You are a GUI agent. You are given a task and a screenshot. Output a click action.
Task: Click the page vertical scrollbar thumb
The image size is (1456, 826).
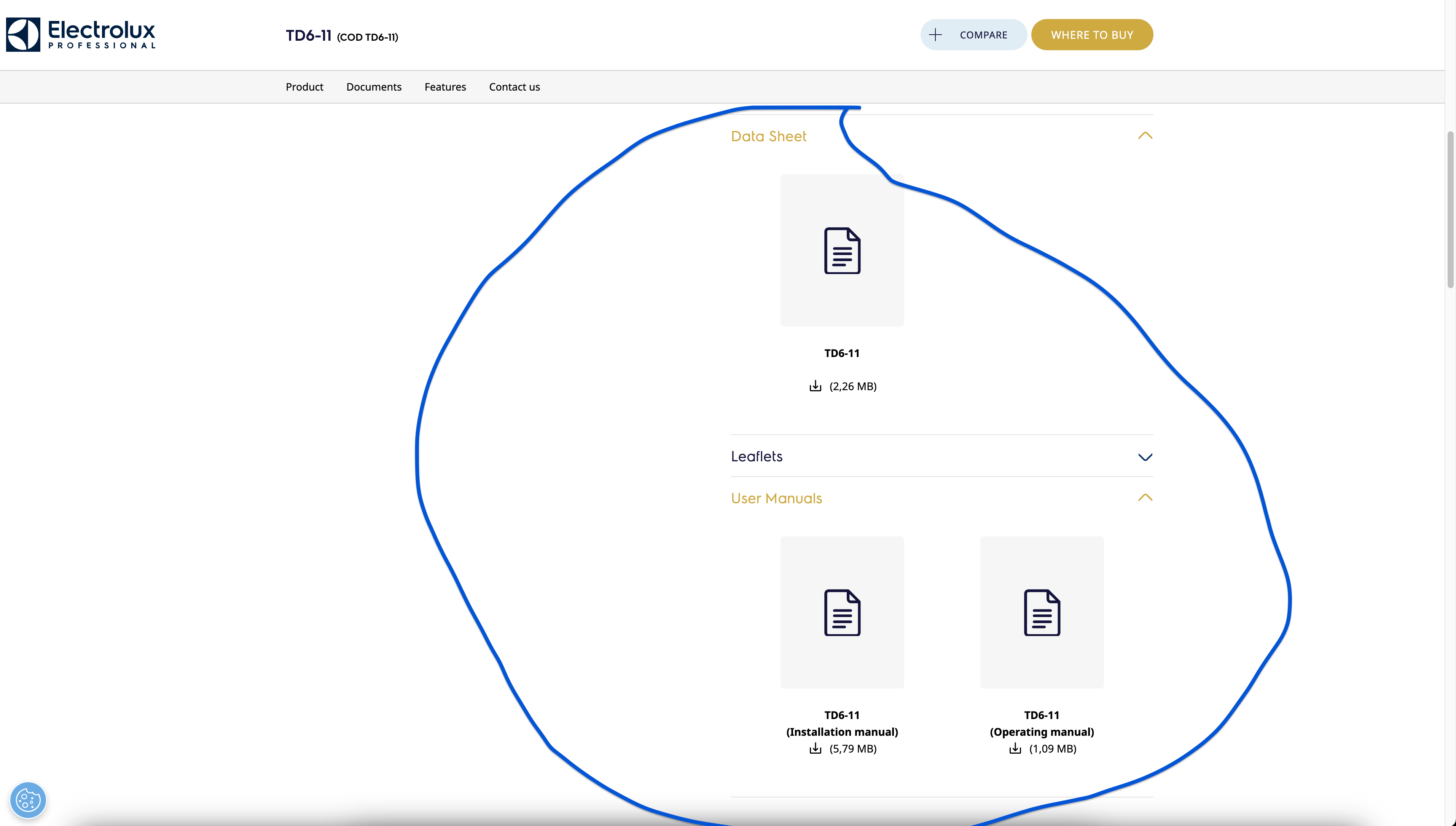tap(1450, 210)
